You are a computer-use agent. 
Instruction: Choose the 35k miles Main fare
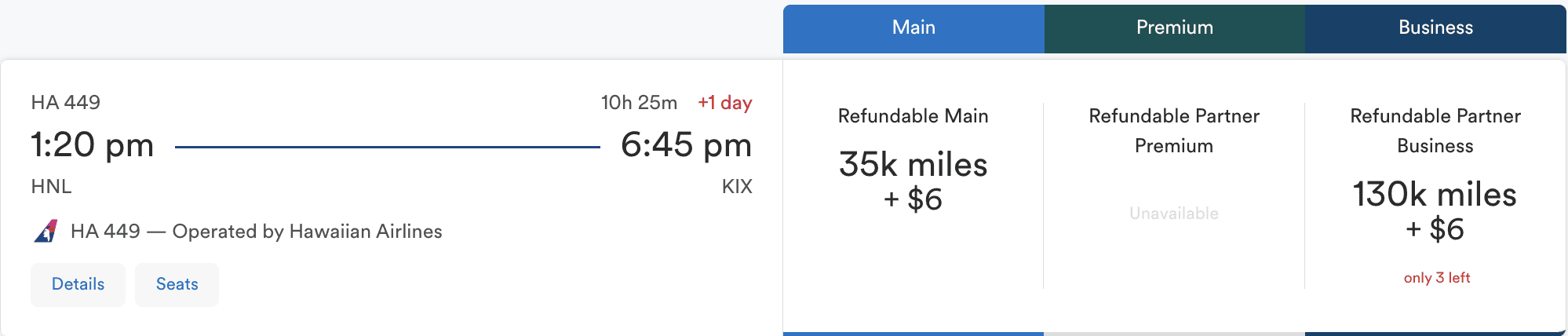[x=913, y=181]
